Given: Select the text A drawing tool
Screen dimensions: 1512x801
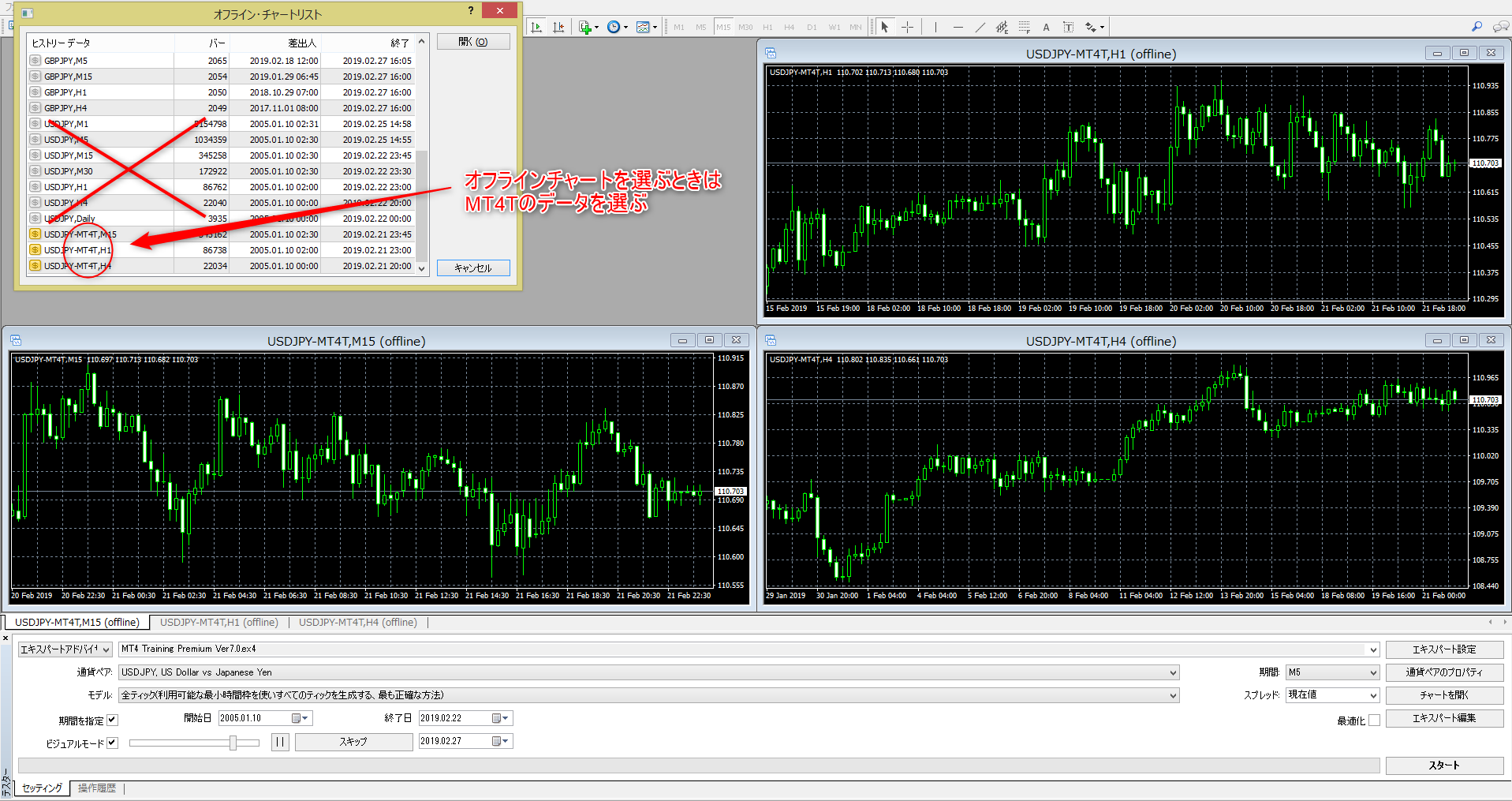Looking at the screenshot, I should click(1046, 27).
